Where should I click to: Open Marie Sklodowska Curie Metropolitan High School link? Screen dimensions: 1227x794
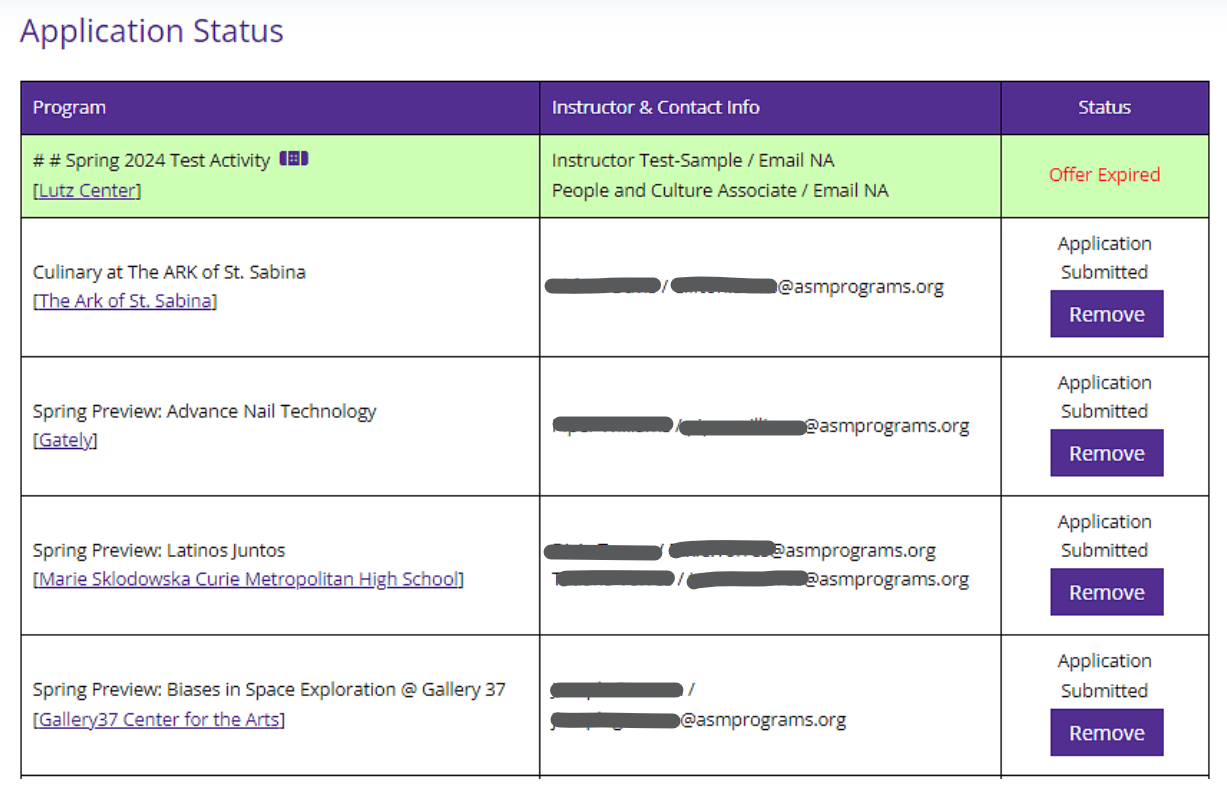coord(248,579)
